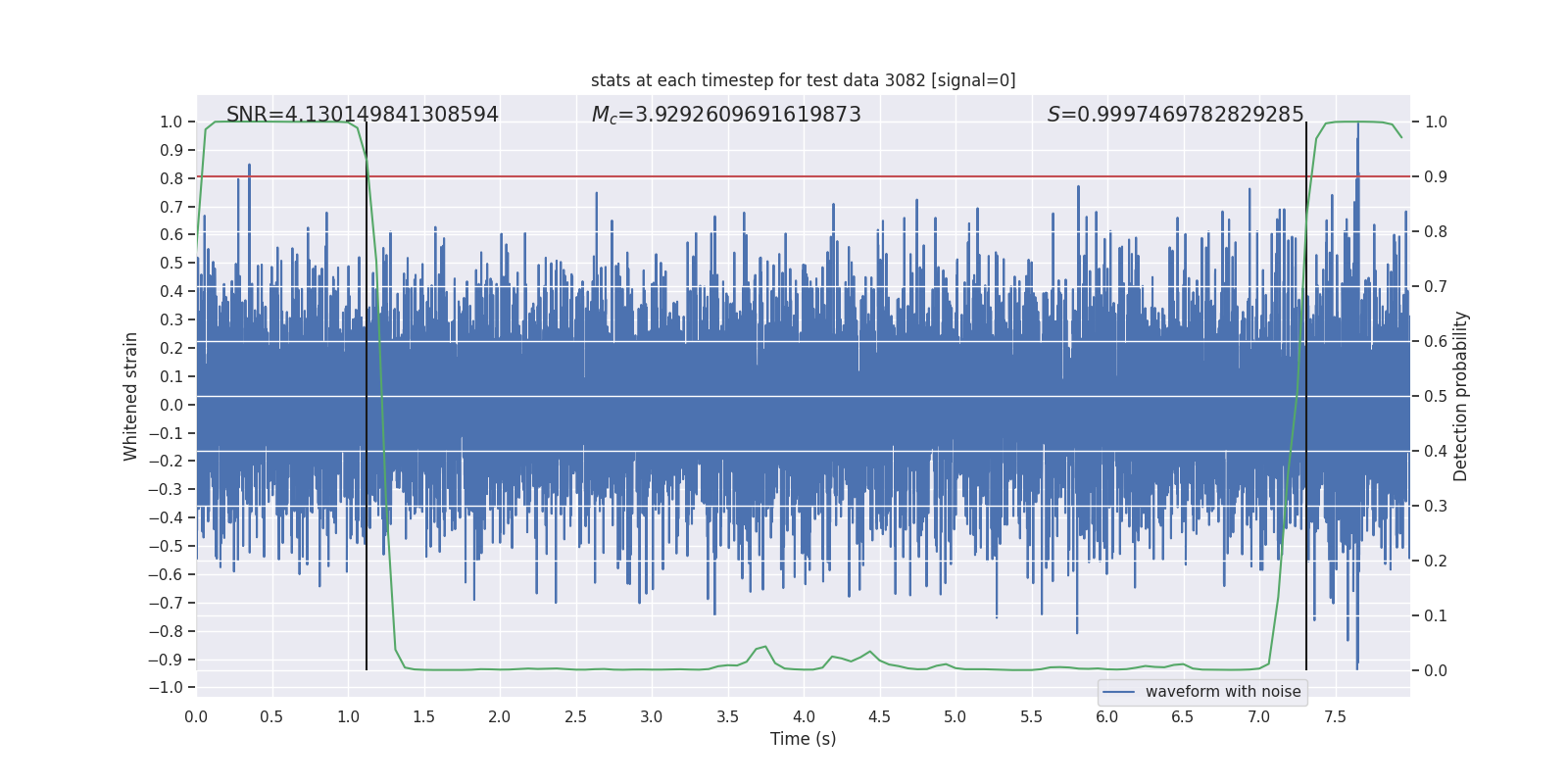Click the 0.9 tick on detection probability axis
Screen dimensions: 1568x784
[1435, 177]
